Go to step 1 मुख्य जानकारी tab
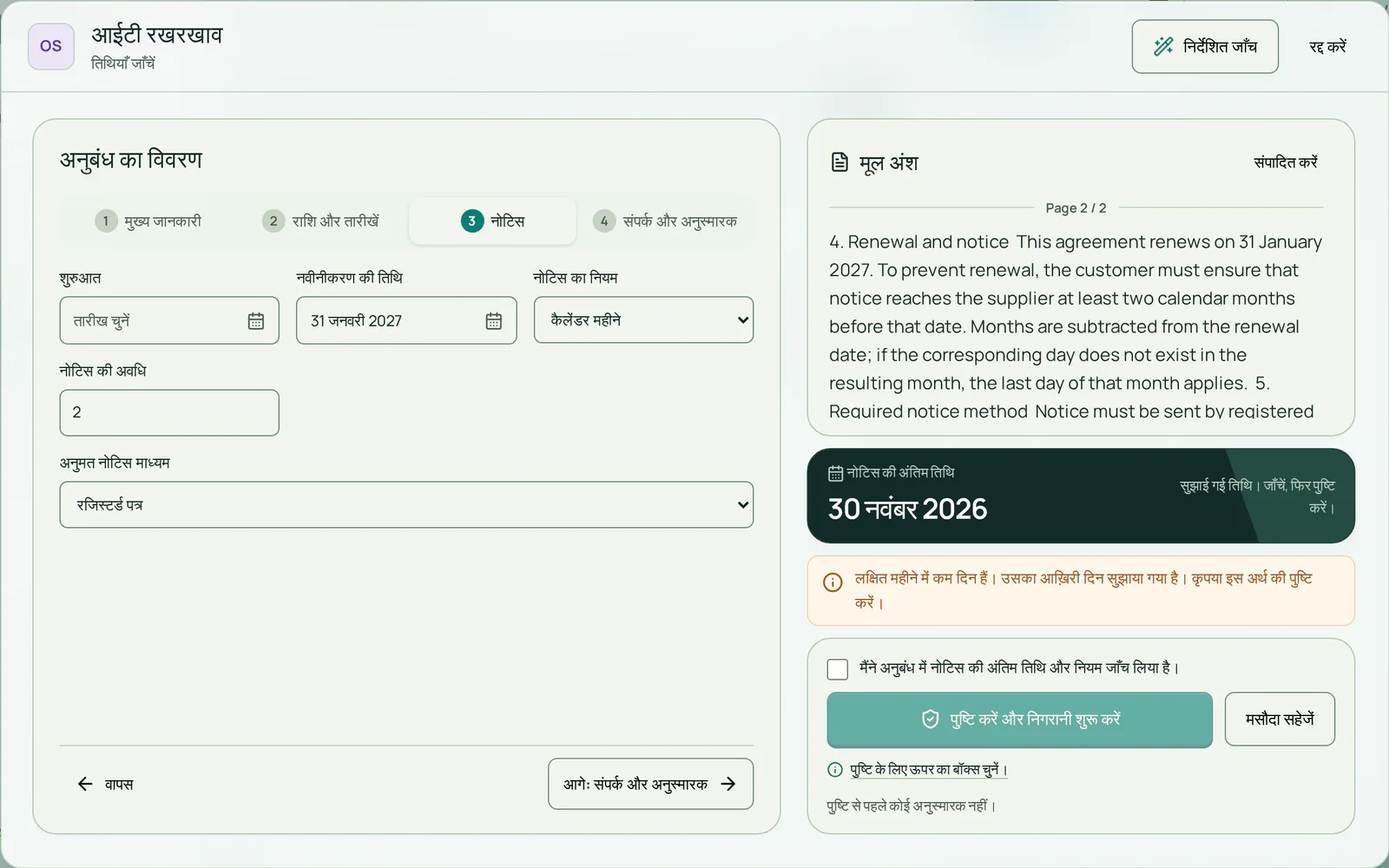This screenshot has height=868, width=1389. (148, 221)
